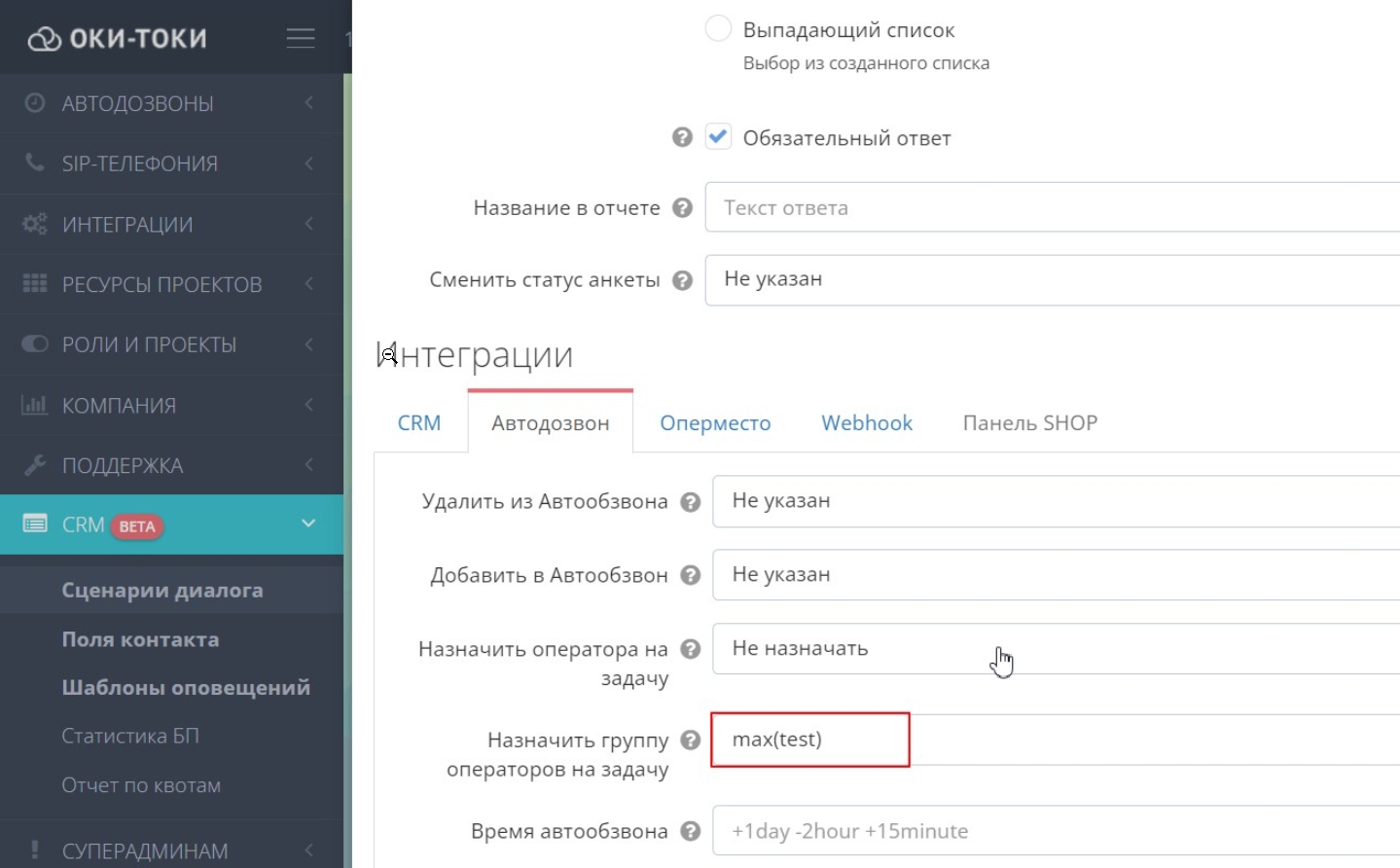The image size is (1400, 868).
Task: Click help icon beside Обязательный ответ checkbox
Action: point(682,137)
